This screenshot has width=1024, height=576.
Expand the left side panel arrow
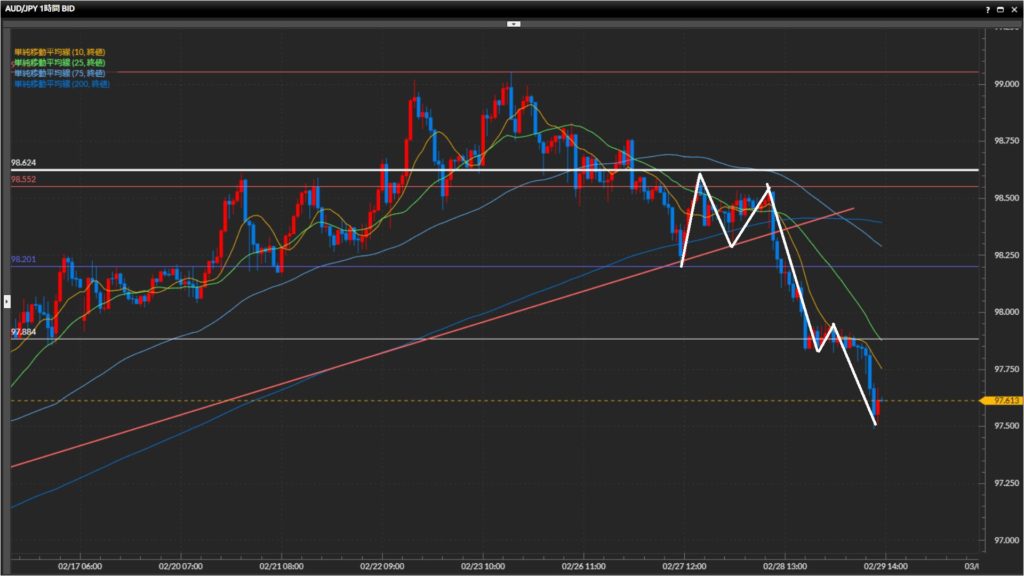coord(6,298)
